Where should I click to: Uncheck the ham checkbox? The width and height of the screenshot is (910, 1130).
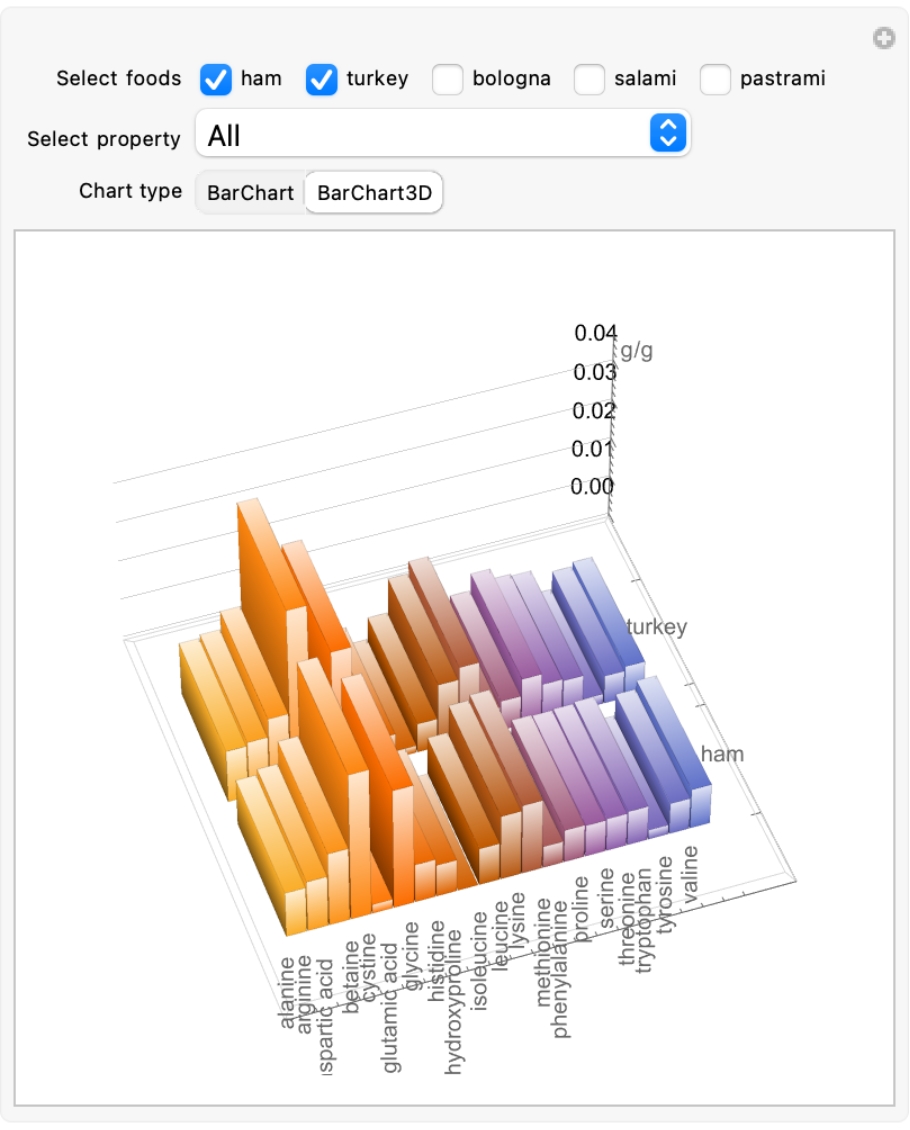(216, 79)
